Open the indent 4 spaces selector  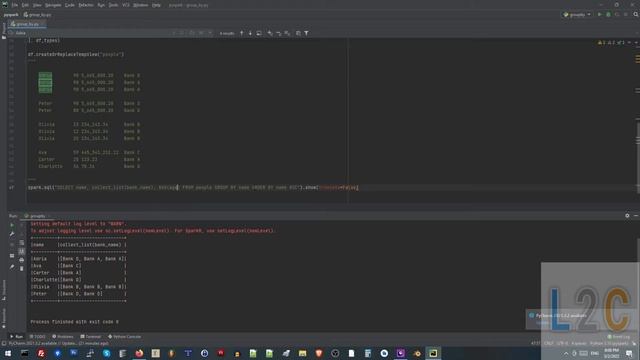coord(579,344)
